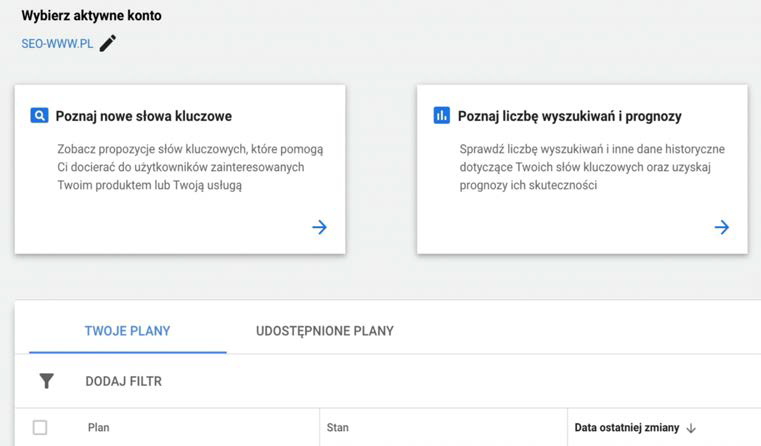Click the pencil icon to edit account

pos(108,43)
